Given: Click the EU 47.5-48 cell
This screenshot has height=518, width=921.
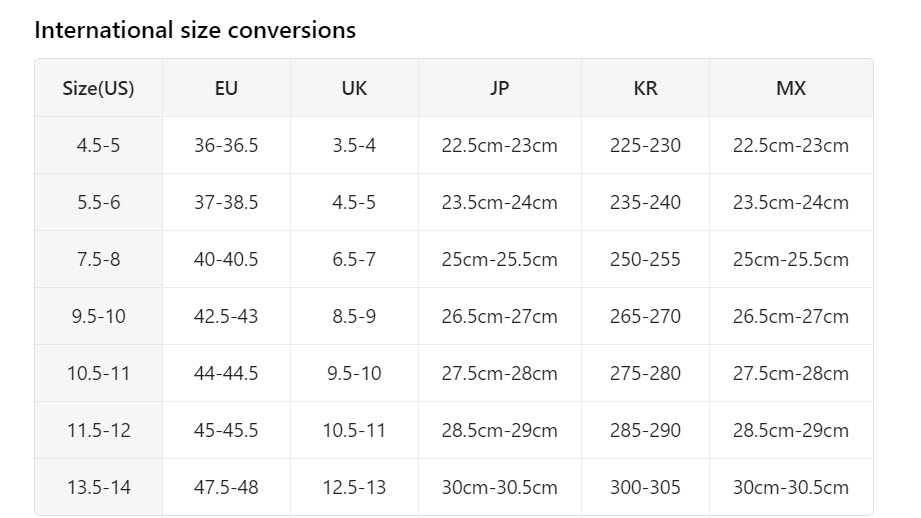Looking at the screenshot, I should click(x=226, y=487).
